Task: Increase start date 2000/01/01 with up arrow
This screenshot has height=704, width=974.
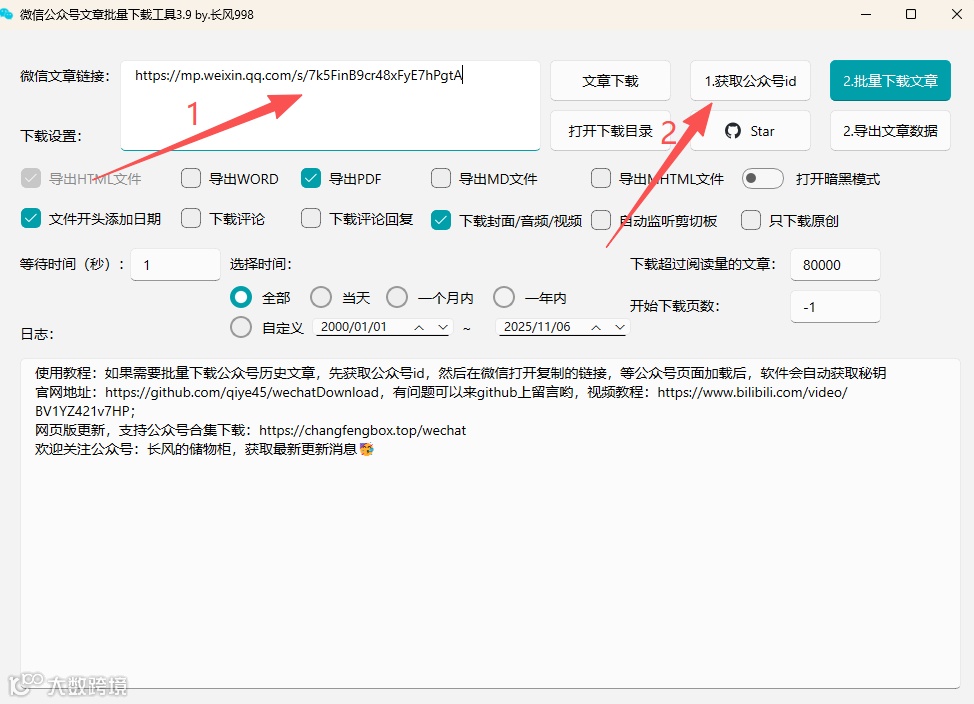Action: click(419, 327)
